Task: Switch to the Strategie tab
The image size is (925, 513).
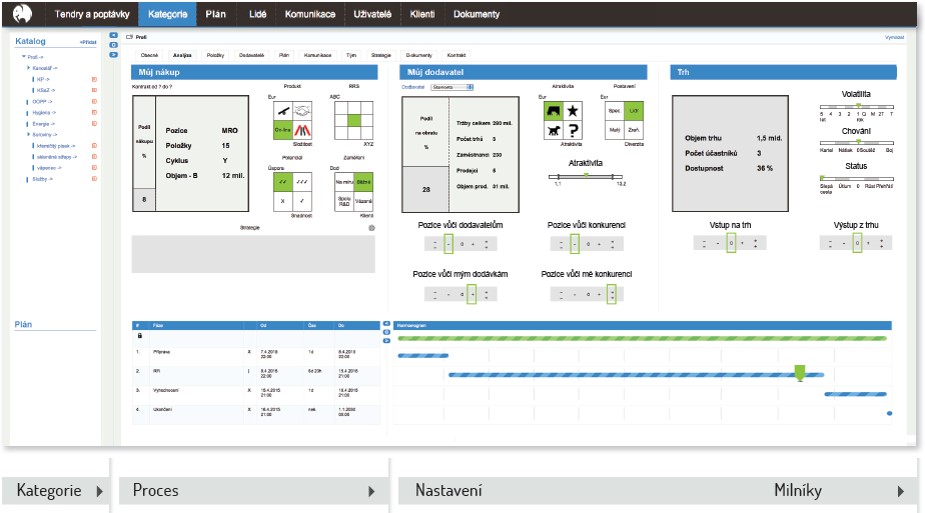Action: 381,55
